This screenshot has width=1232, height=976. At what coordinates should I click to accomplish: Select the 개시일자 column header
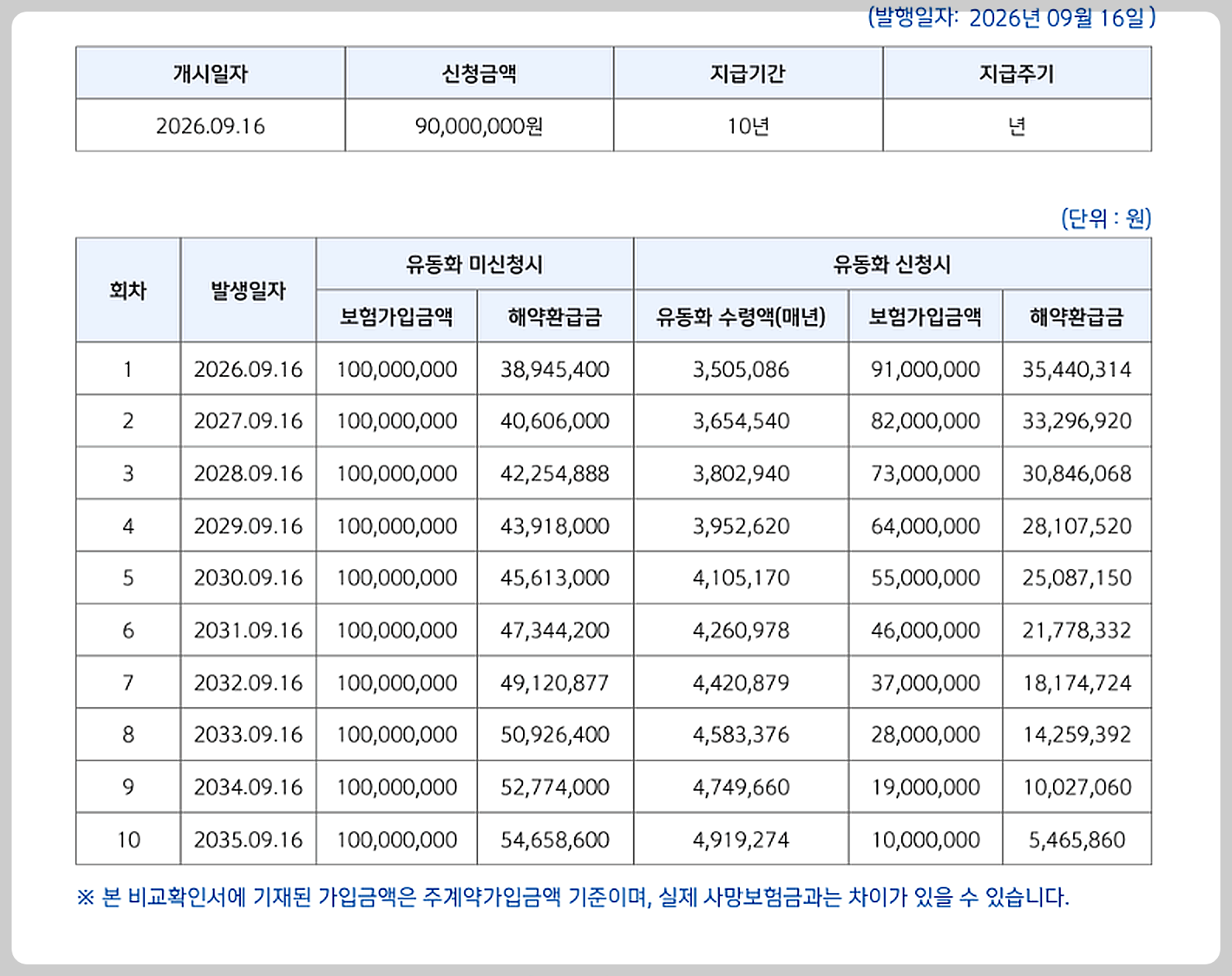click(210, 74)
